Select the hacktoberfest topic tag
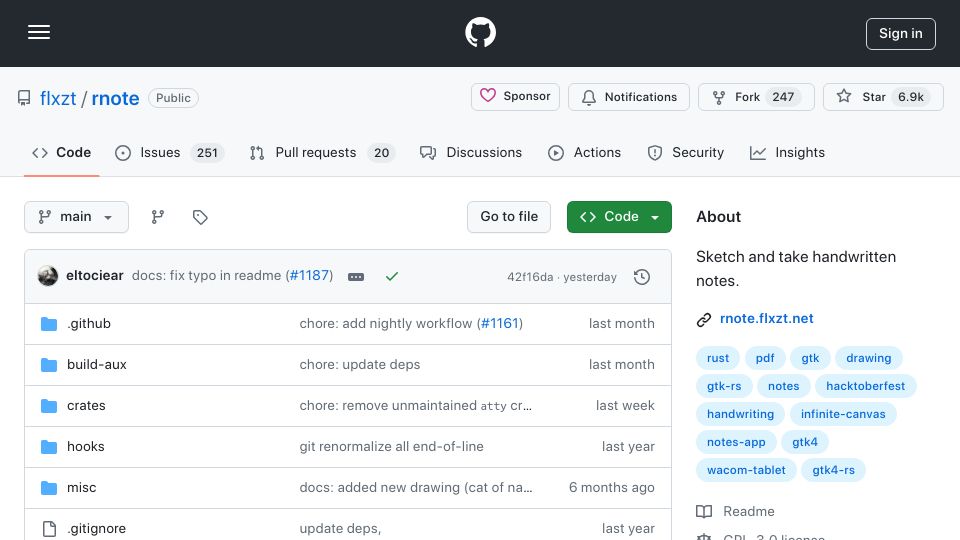 865,386
